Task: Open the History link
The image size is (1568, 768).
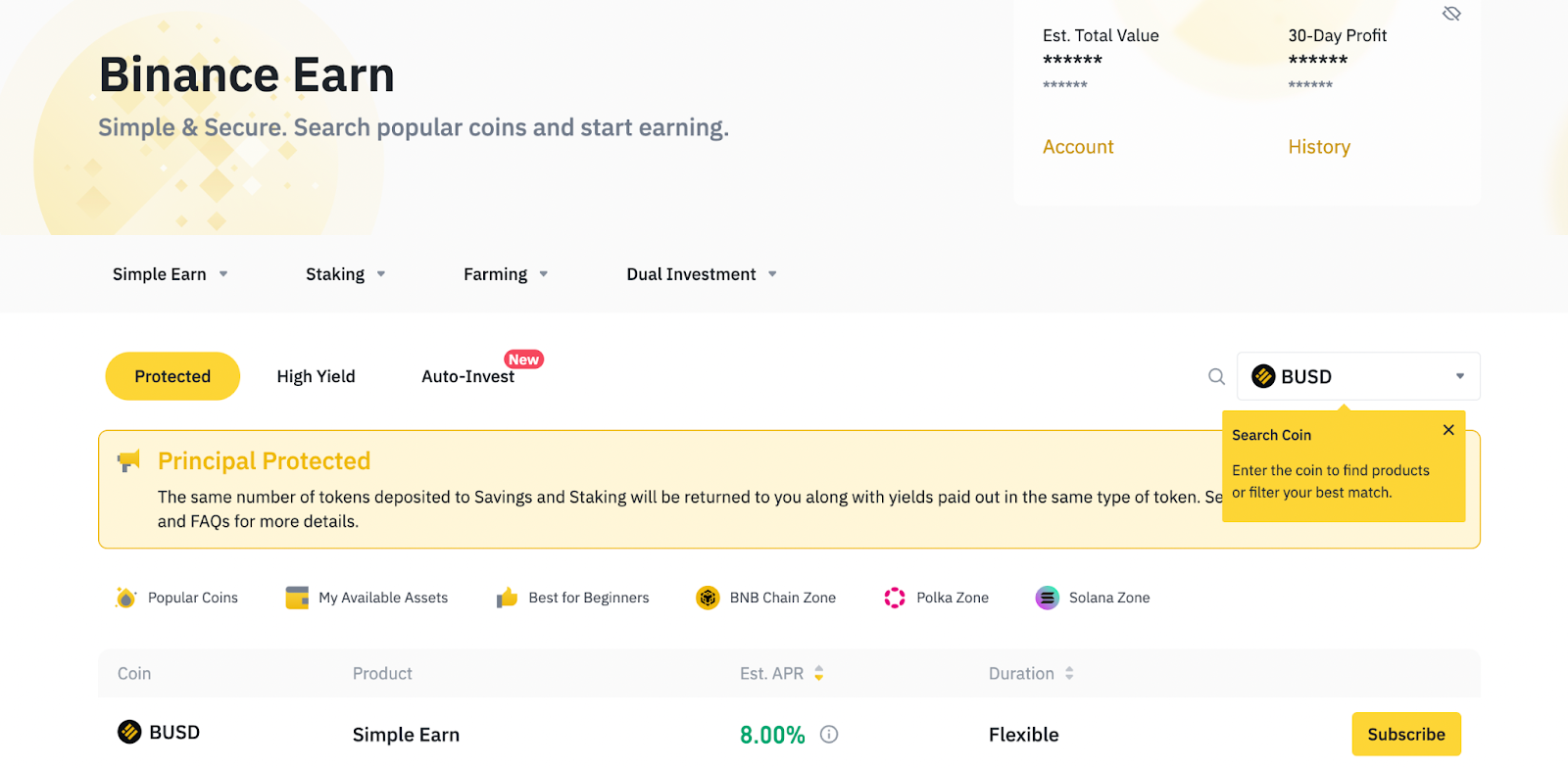Action: (x=1319, y=147)
